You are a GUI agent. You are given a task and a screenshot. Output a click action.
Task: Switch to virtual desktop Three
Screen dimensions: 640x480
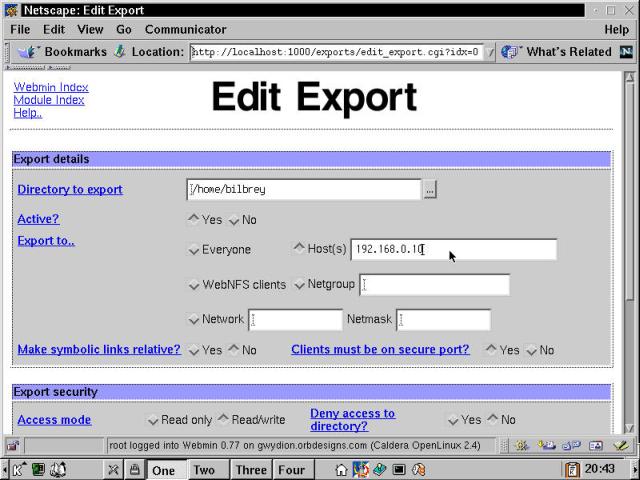click(251, 470)
